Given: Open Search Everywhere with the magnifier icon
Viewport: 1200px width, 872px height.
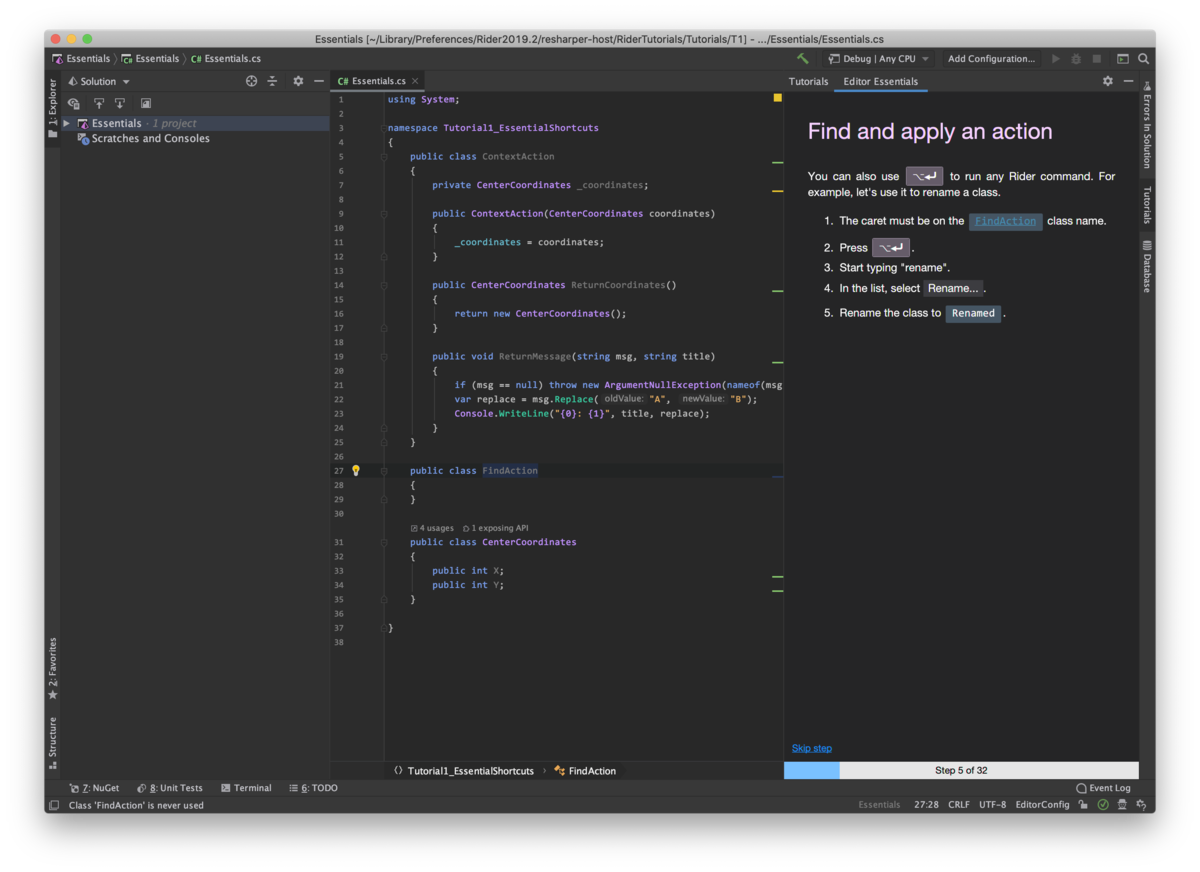Looking at the screenshot, I should point(1143,58).
